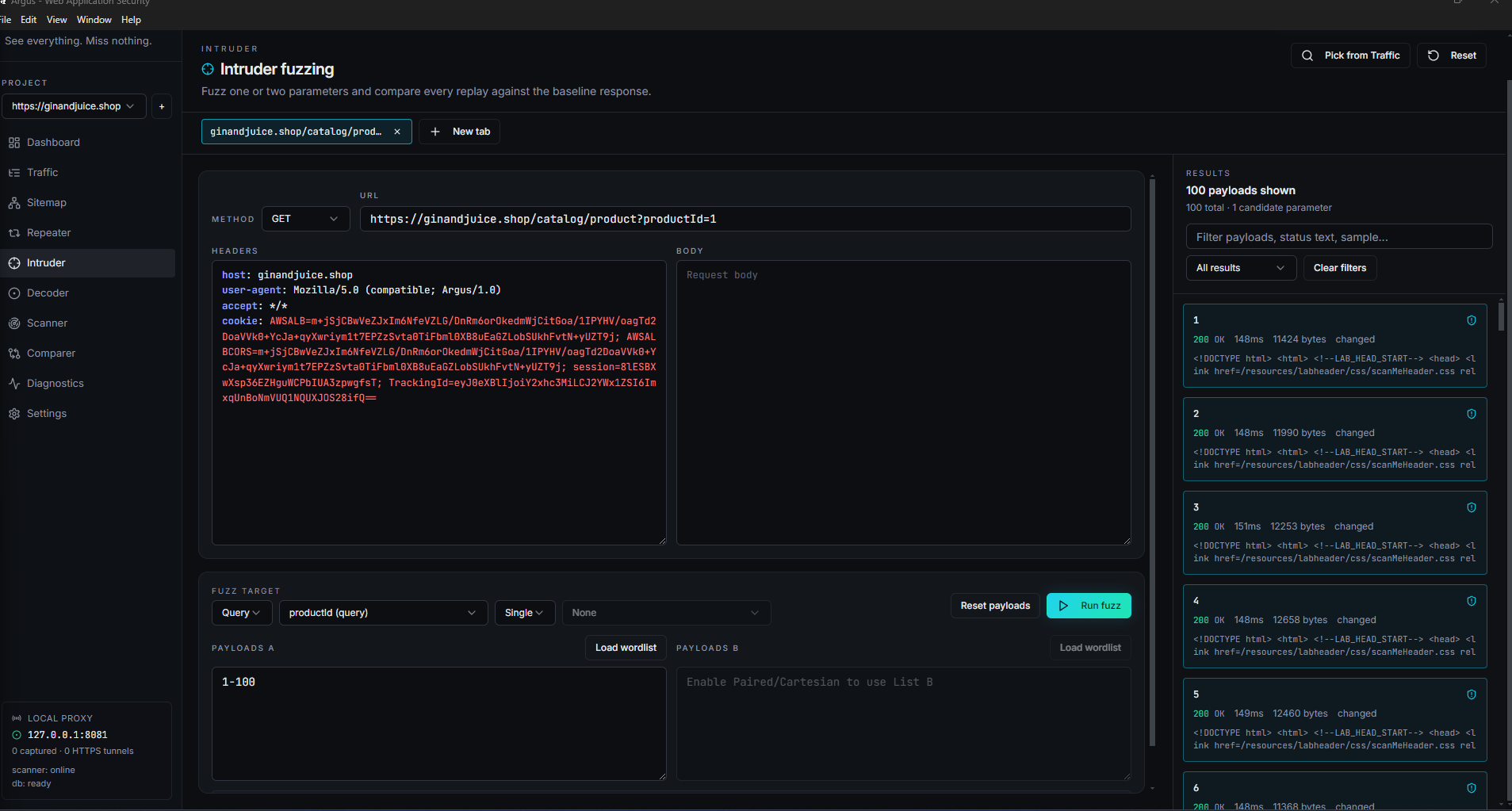Click Load wordlist for Payloads A
1512x811 pixels.
(626, 648)
